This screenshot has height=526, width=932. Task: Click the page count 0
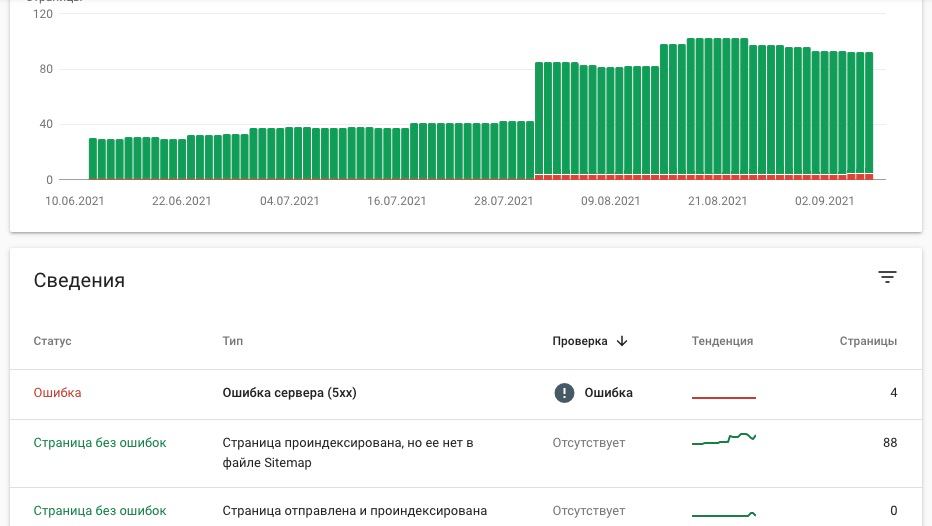tap(893, 511)
